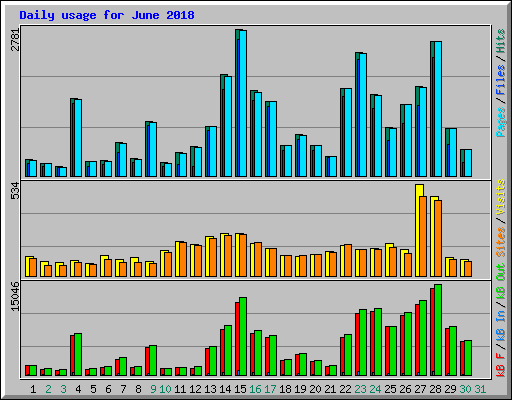Click day label 21 on the x-axis
Screen dimensions: 512x400
click(x=330, y=389)
